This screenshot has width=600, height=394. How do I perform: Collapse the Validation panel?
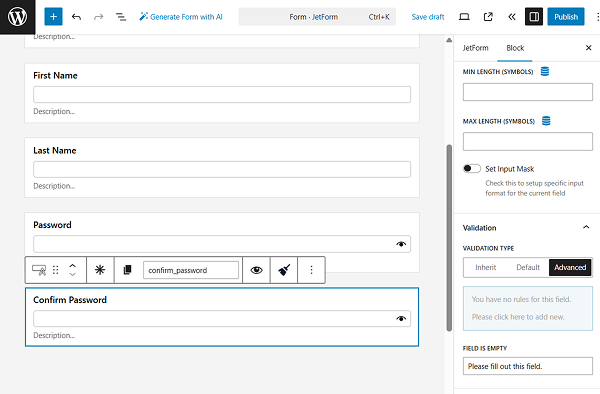[586, 228]
